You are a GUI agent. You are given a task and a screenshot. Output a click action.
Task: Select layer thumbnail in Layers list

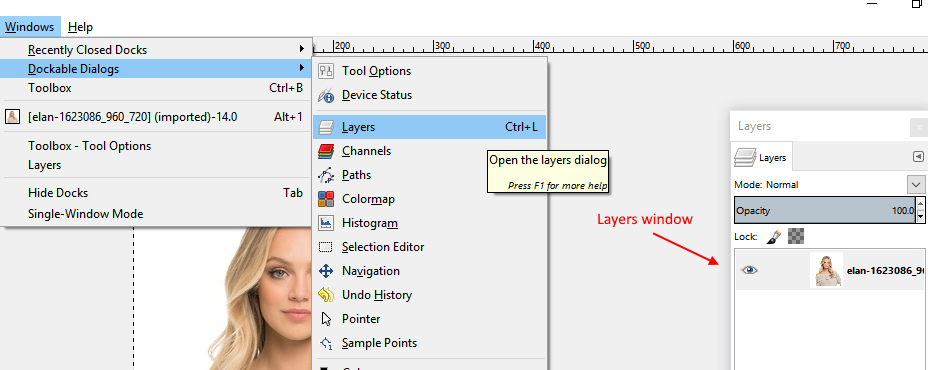tap(826, 270)
